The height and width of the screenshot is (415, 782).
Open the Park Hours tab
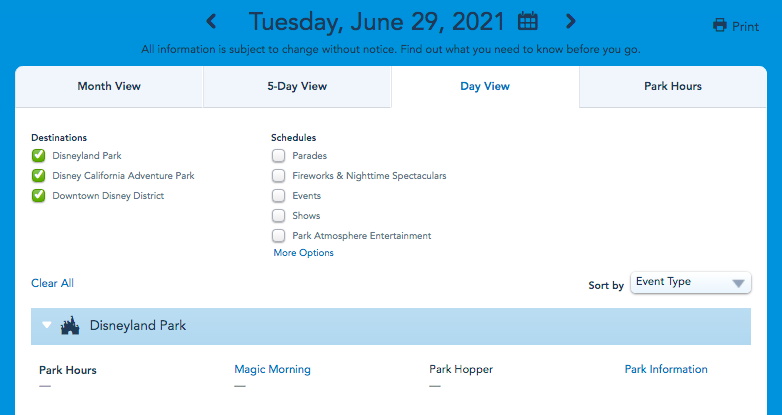[x=672, y=87]
